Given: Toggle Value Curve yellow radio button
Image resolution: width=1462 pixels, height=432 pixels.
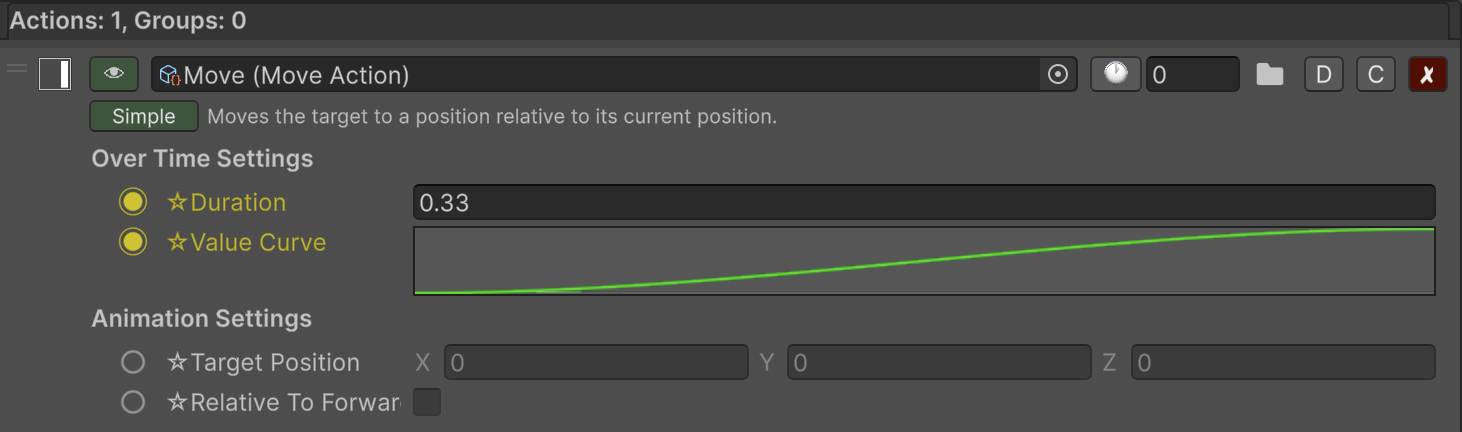Looking at the screenshot, I should click(133, 242).
